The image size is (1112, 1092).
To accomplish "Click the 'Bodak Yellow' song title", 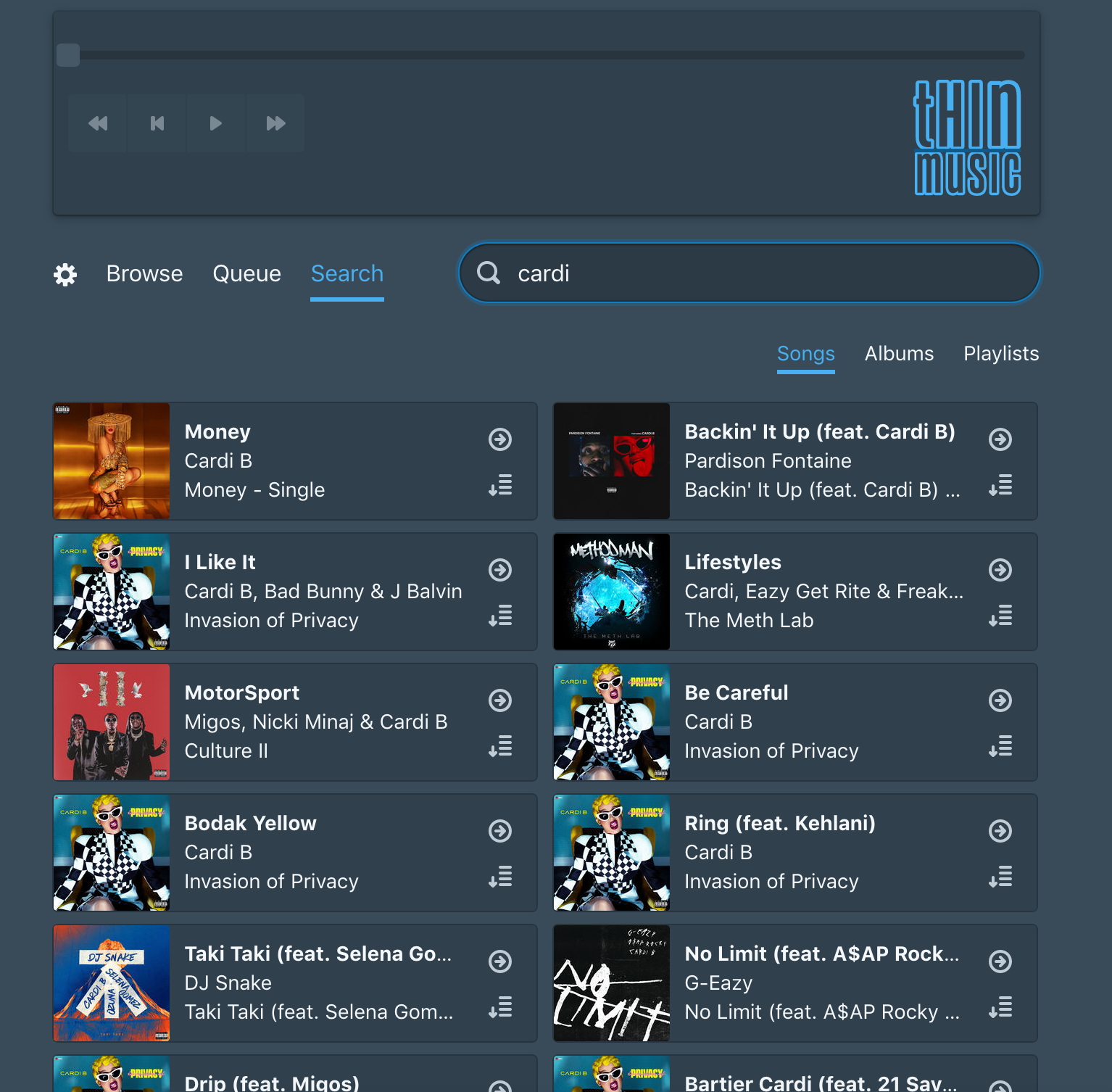I will pyautogui.click(x=250, y=824).
